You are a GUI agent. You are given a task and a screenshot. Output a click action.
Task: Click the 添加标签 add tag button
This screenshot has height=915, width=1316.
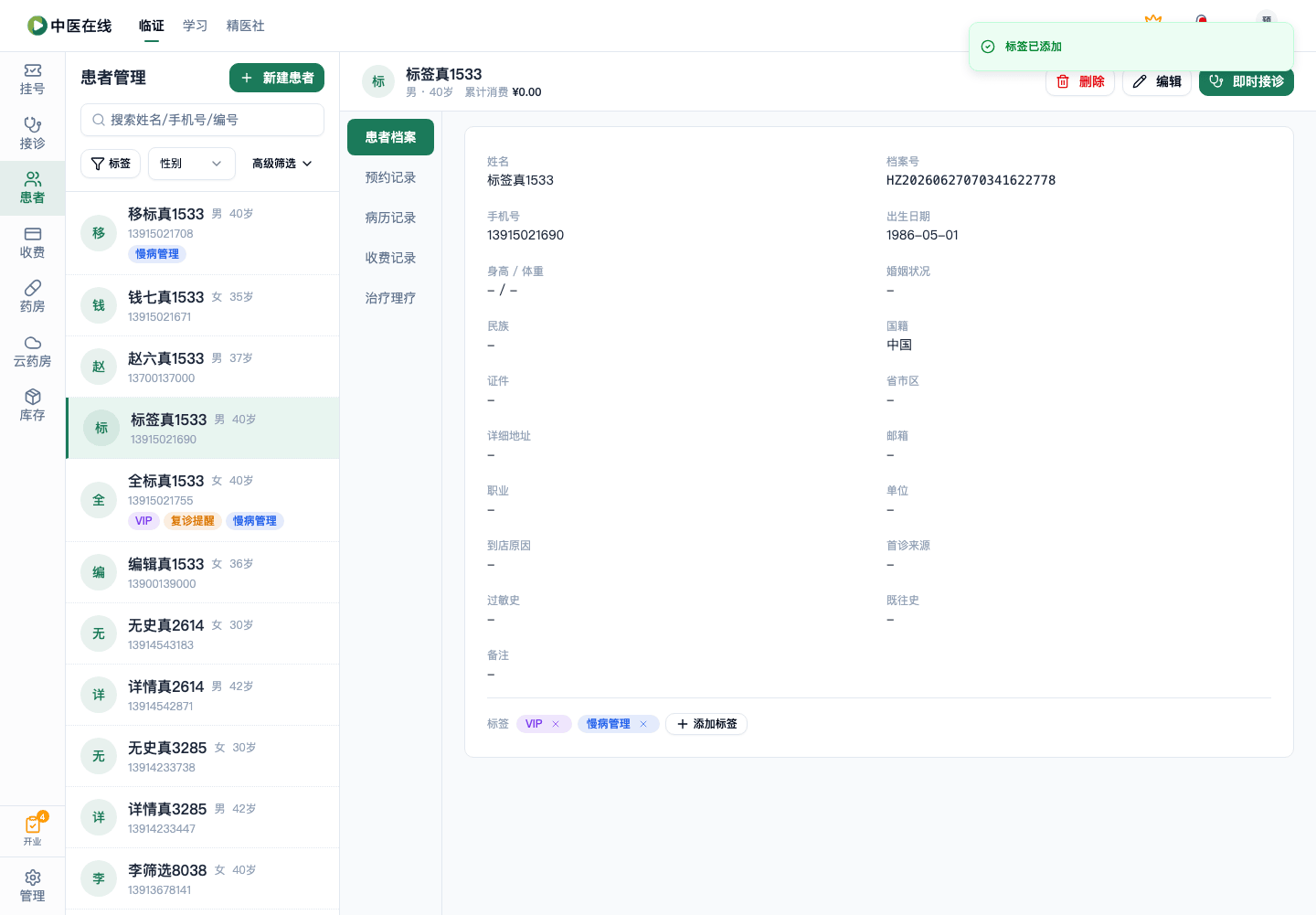[x=706, y=724]
